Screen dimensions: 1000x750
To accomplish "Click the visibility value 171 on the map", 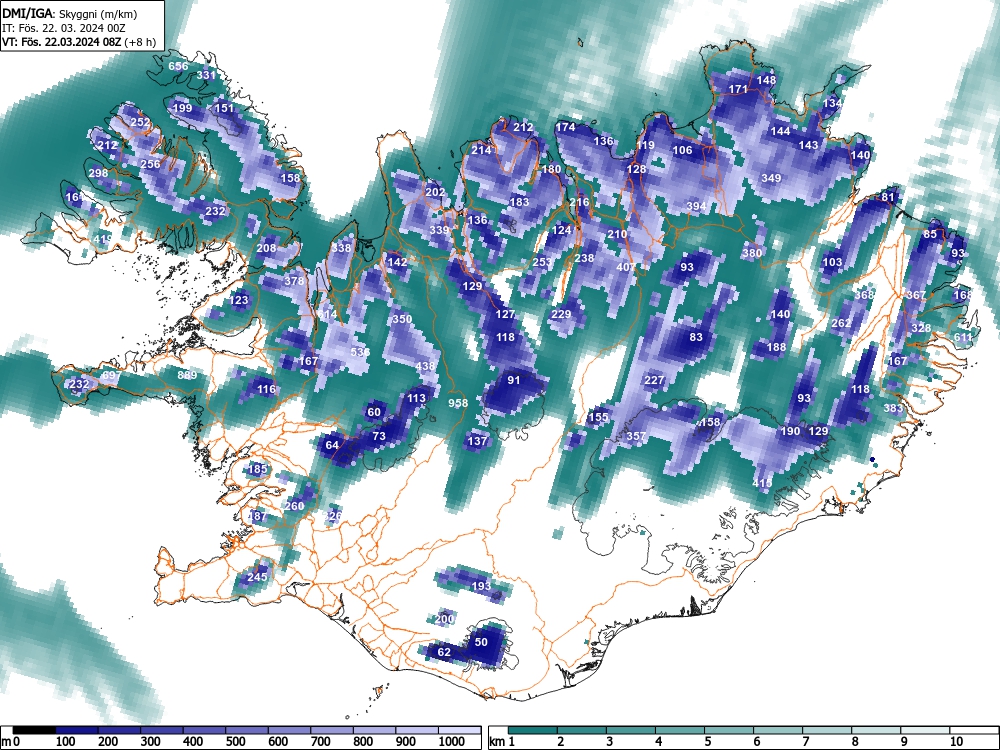I will pyautogui.click(x=738, y=89).
